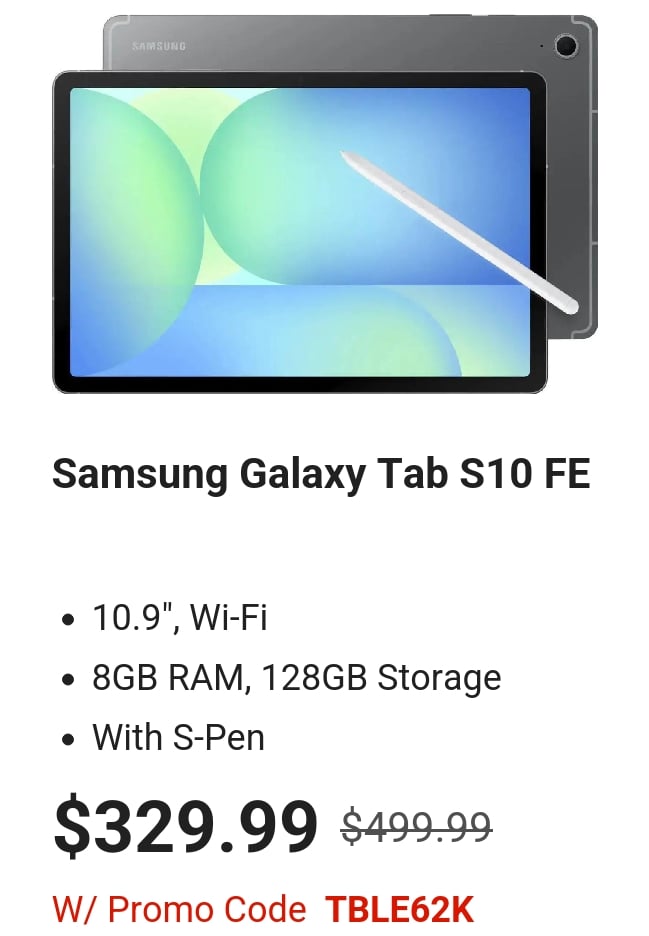The height and width of the screenshot is (936, 649).
Task: Click the tablet's bottom black bezel
Action: click(x=299, y=384)
